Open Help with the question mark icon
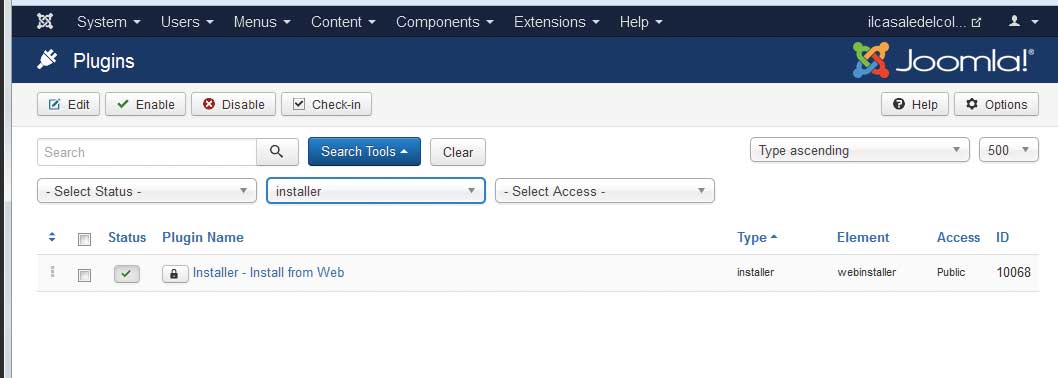 pyautogui.click(x=914, y=105)
